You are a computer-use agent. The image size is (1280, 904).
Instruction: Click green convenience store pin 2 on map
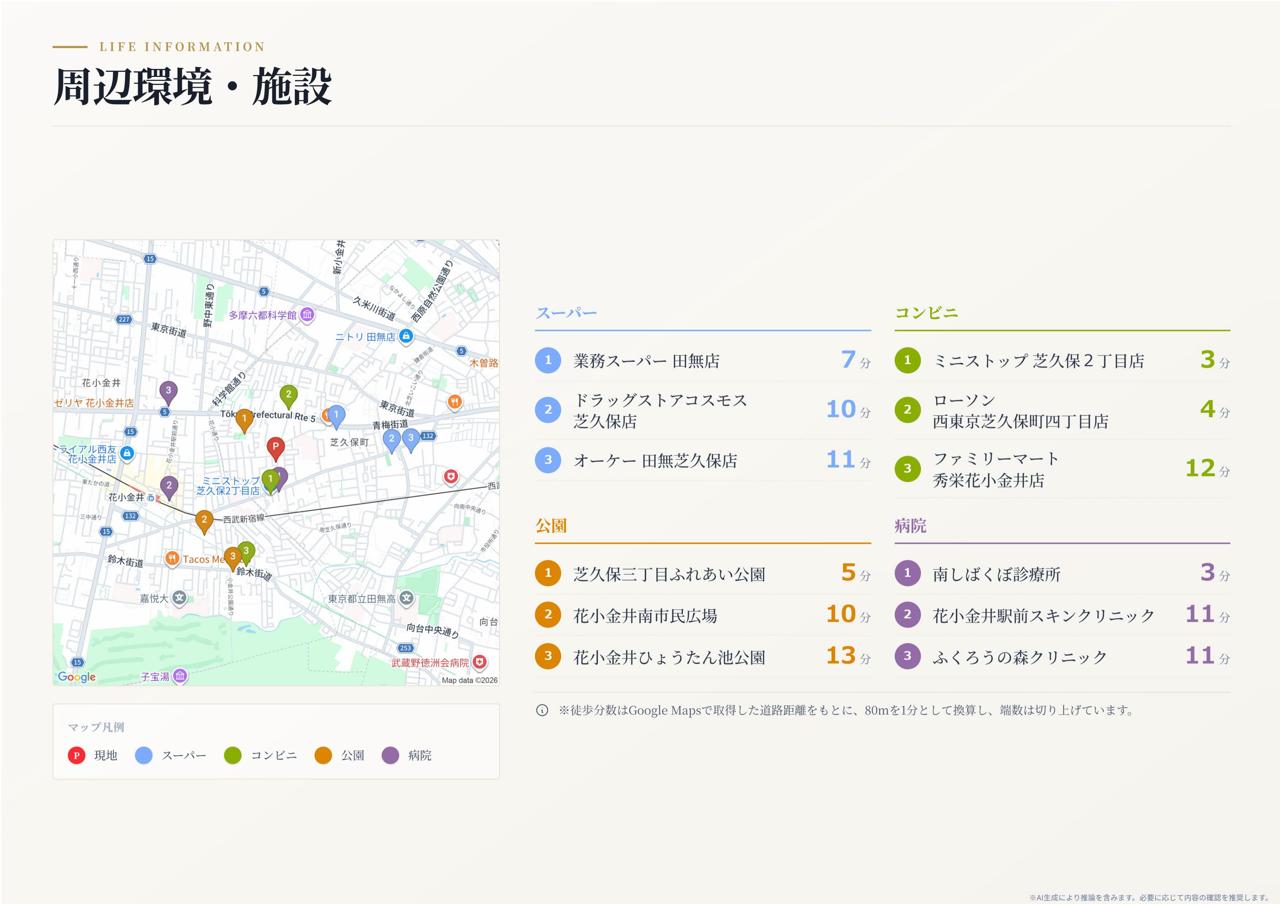pos(288,397)
